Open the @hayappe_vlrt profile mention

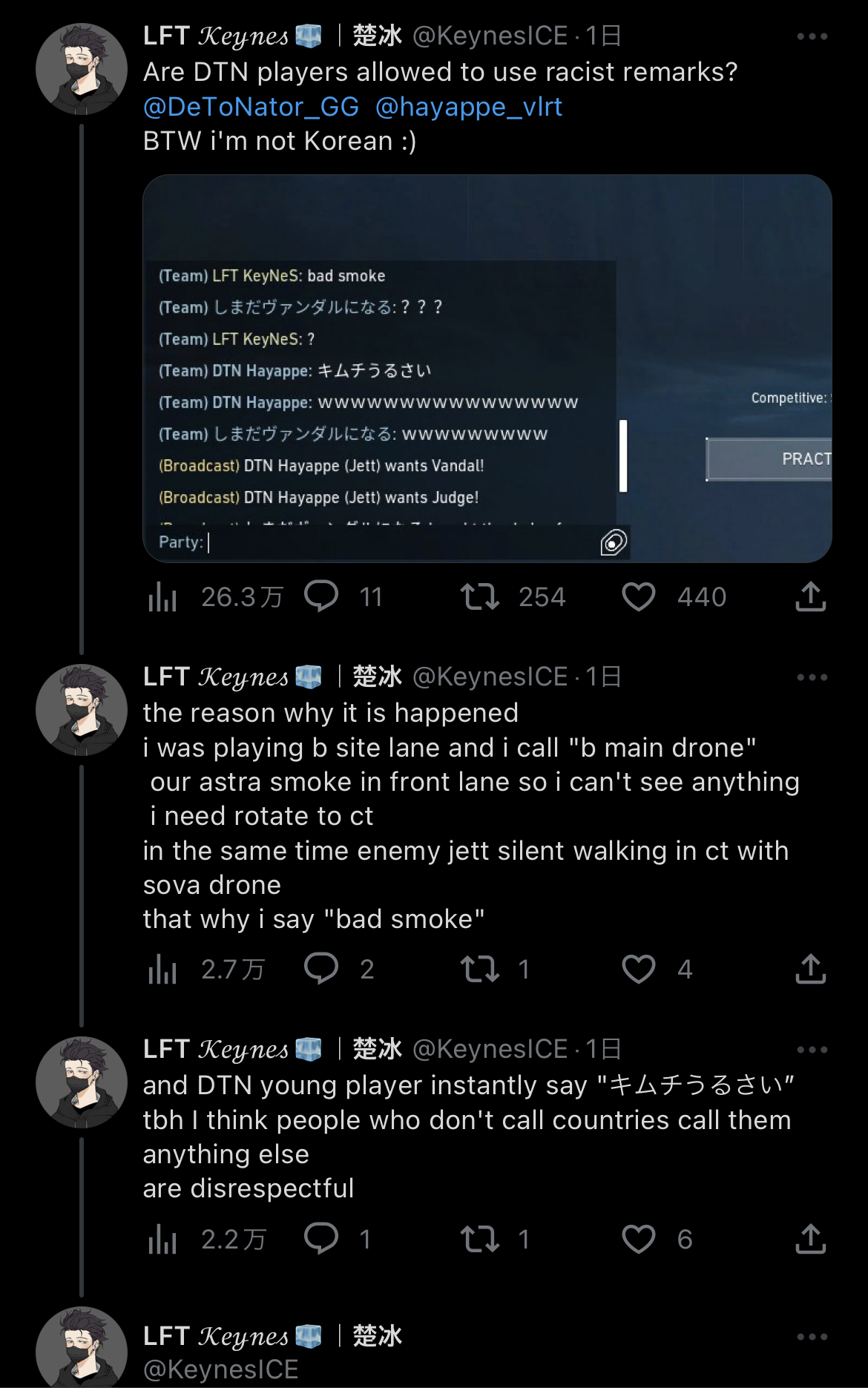click(468, 107)
